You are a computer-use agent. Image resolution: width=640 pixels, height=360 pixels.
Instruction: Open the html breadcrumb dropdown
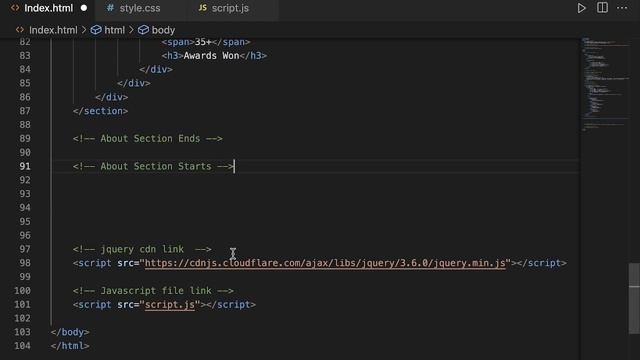coord(114,30)
